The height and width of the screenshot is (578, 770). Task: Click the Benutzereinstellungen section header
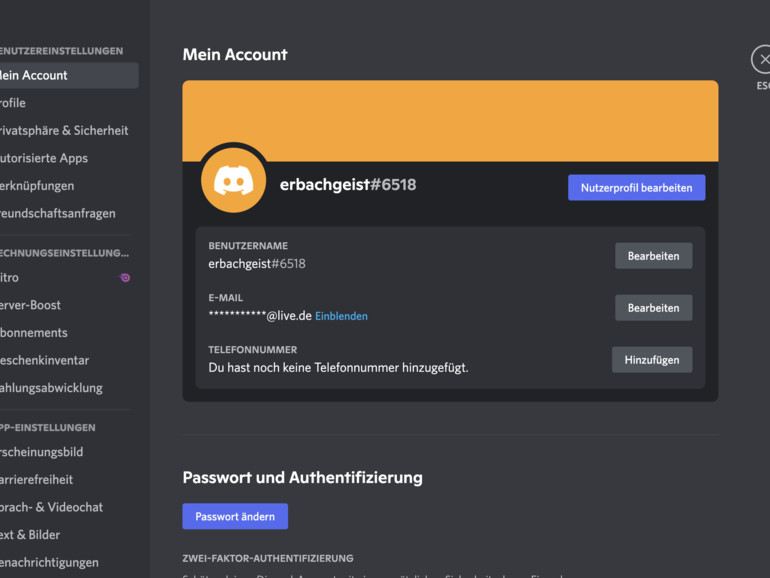point(61,51)
